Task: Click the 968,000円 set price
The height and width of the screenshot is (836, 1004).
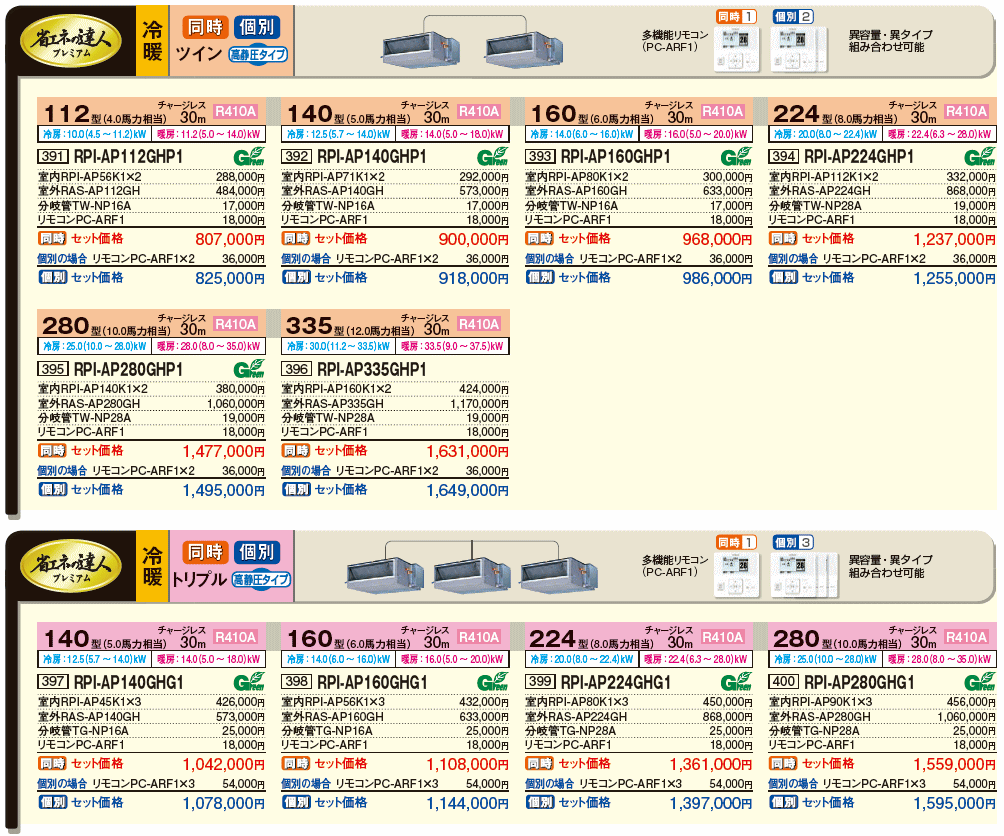Action: (717, 239)
